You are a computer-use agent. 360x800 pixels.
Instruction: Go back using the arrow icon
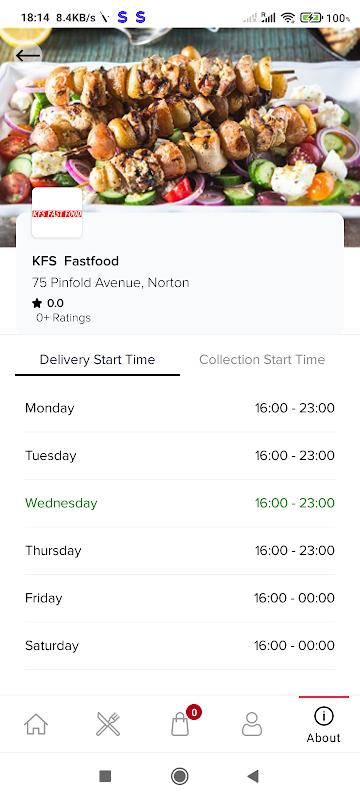click(x=28, y=55)
